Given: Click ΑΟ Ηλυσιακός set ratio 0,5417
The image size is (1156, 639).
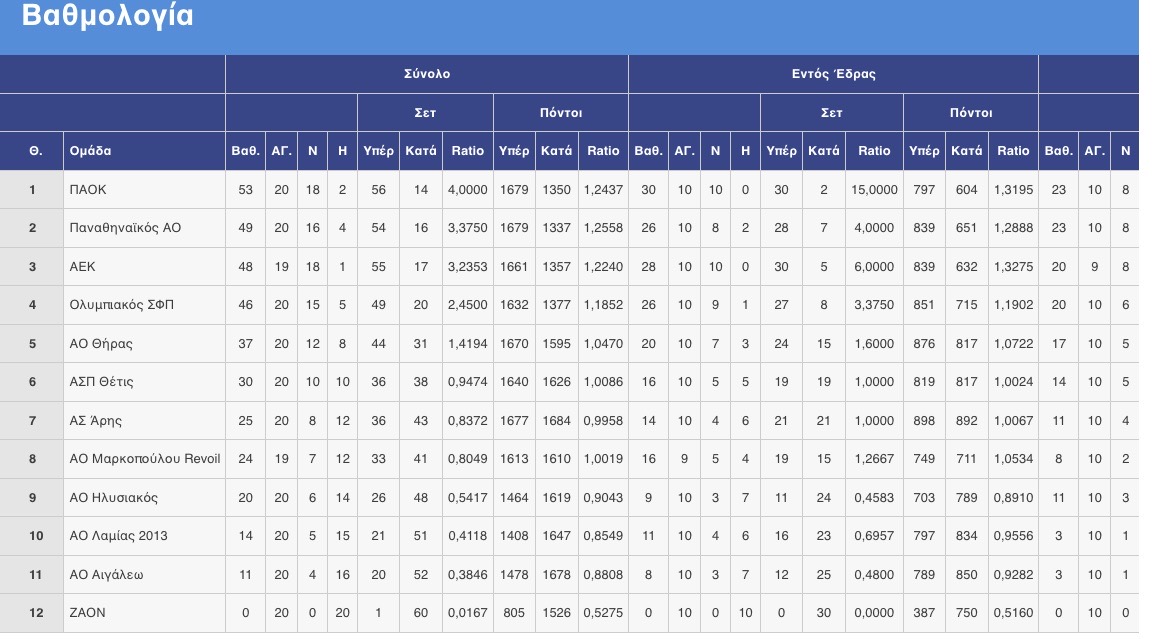Looking at the screenshot, I should coord(467,497).
